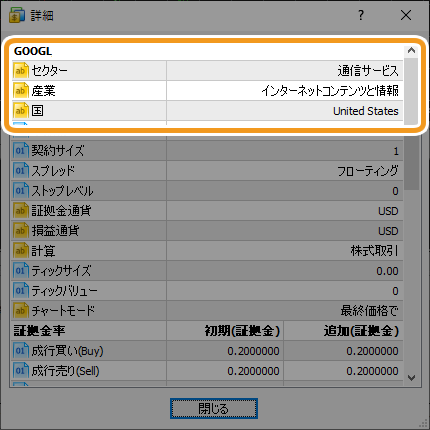
Task: Select the GOOGL symbol header
Action: point(33,51)
